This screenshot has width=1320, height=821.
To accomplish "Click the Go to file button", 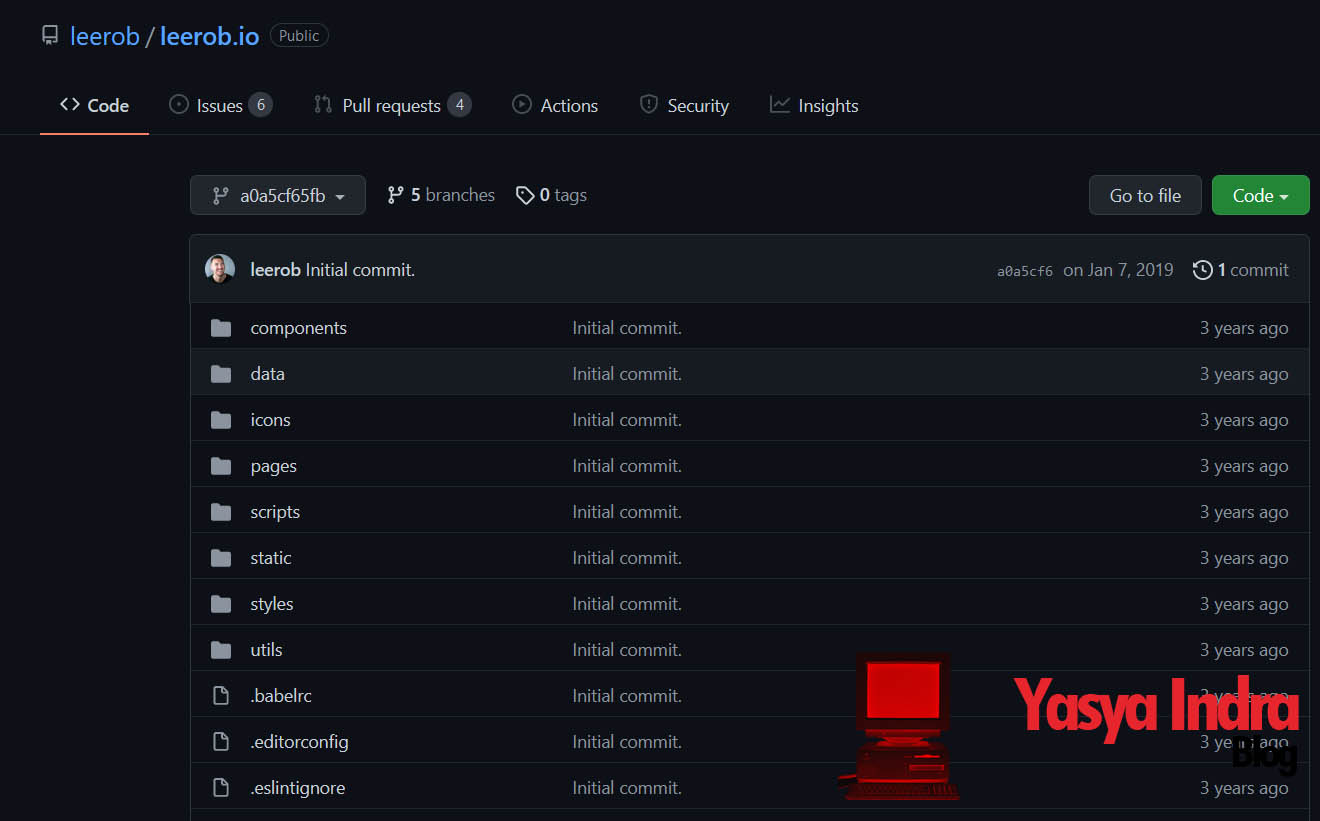I will [1145, 195].
